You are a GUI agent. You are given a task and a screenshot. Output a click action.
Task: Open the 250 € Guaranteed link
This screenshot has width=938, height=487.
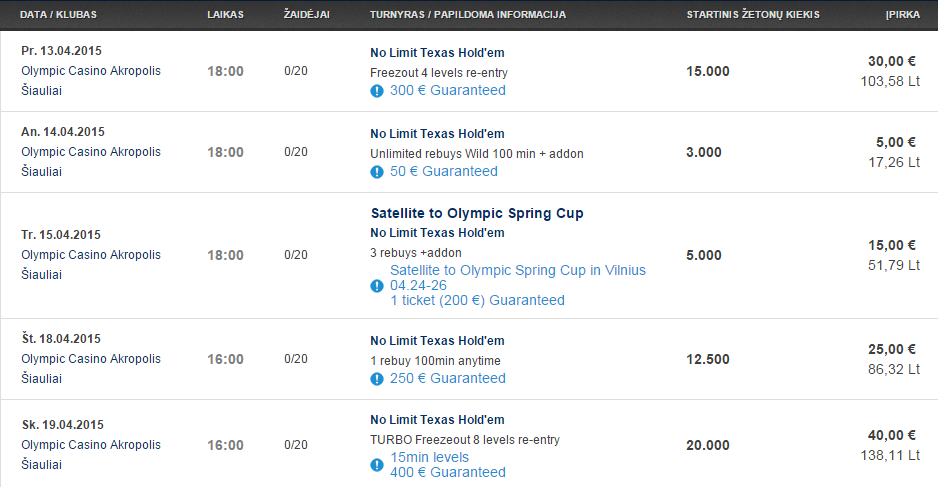pos(447,378)
